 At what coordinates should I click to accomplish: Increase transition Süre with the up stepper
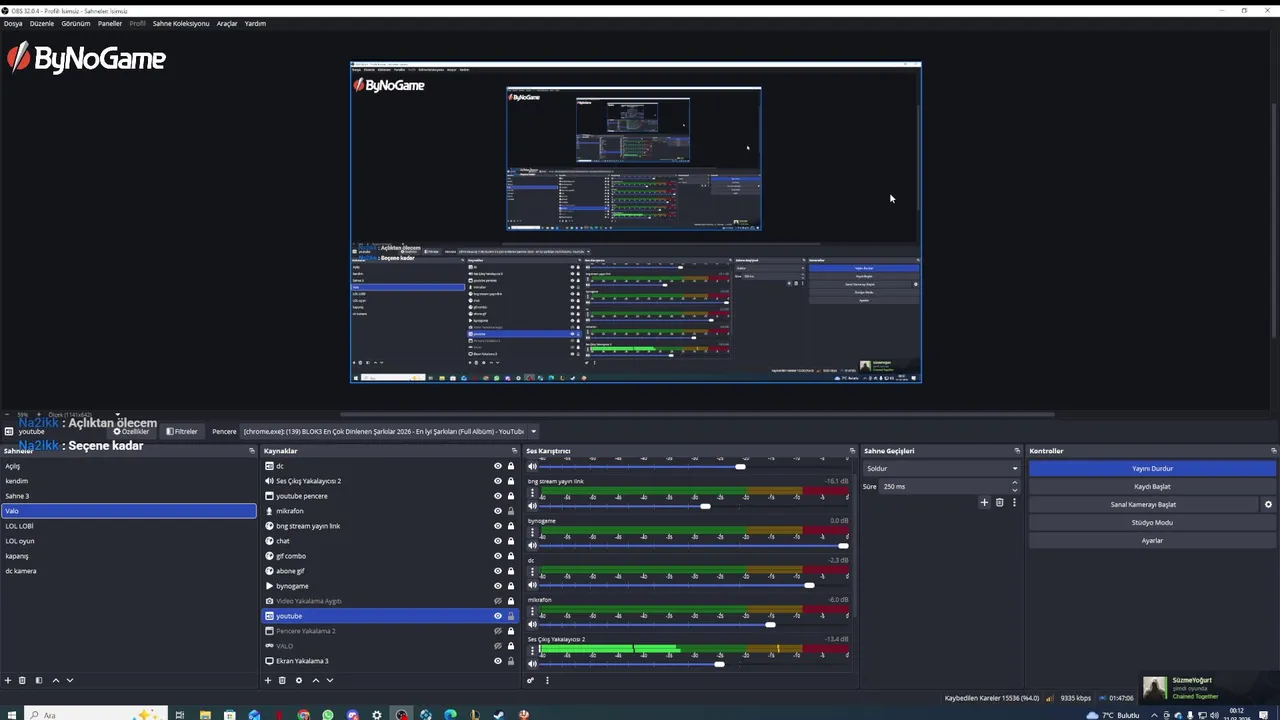pos(1015,483)
